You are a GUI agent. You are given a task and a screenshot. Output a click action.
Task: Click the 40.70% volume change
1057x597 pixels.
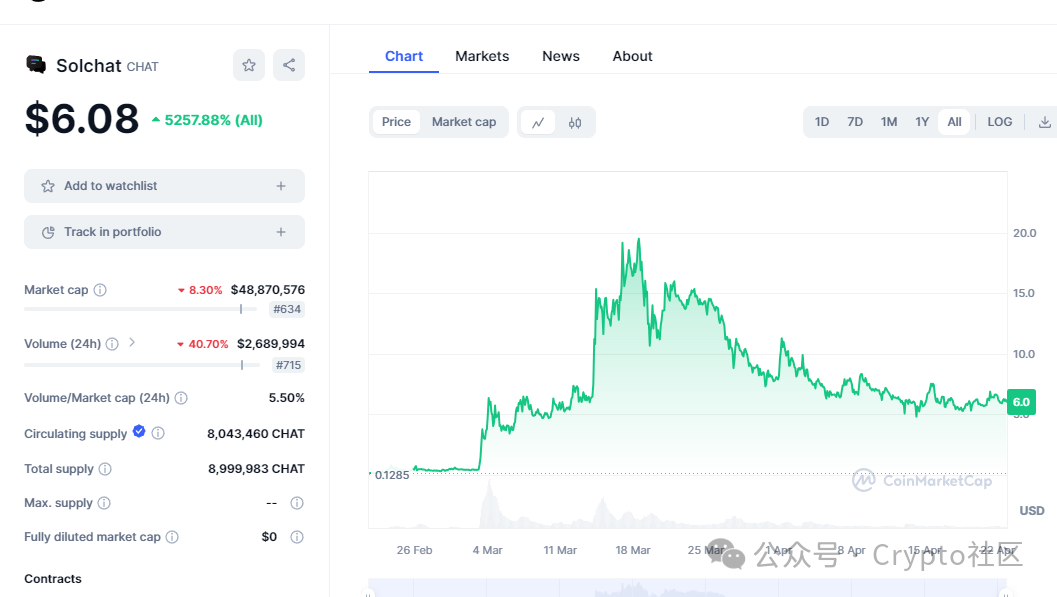202,344
